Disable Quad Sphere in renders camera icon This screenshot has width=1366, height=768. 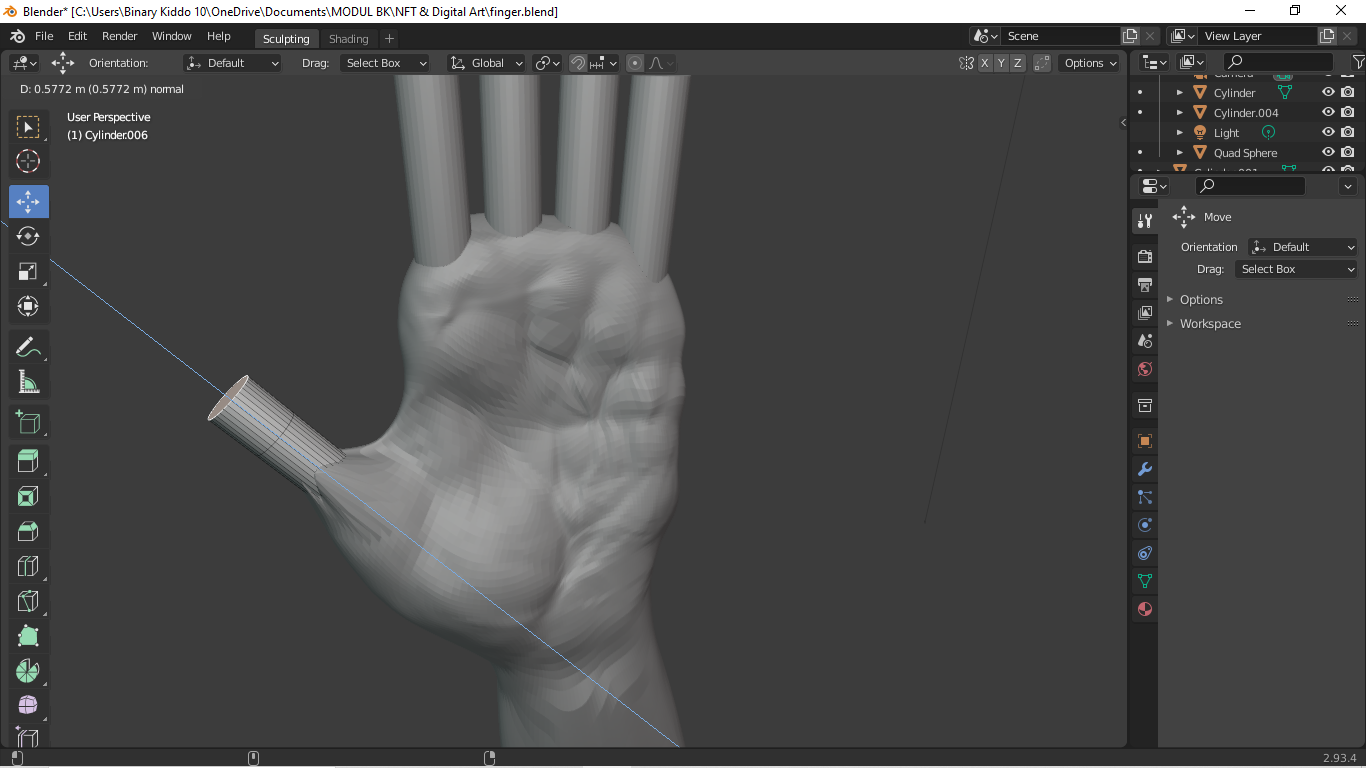point(1348,152)
